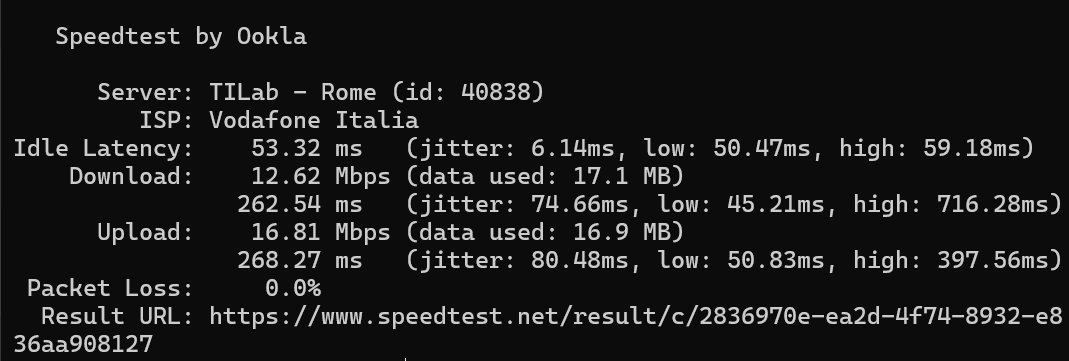Click the wrapped URL ending 36aa908127

[x=83, y=344]
